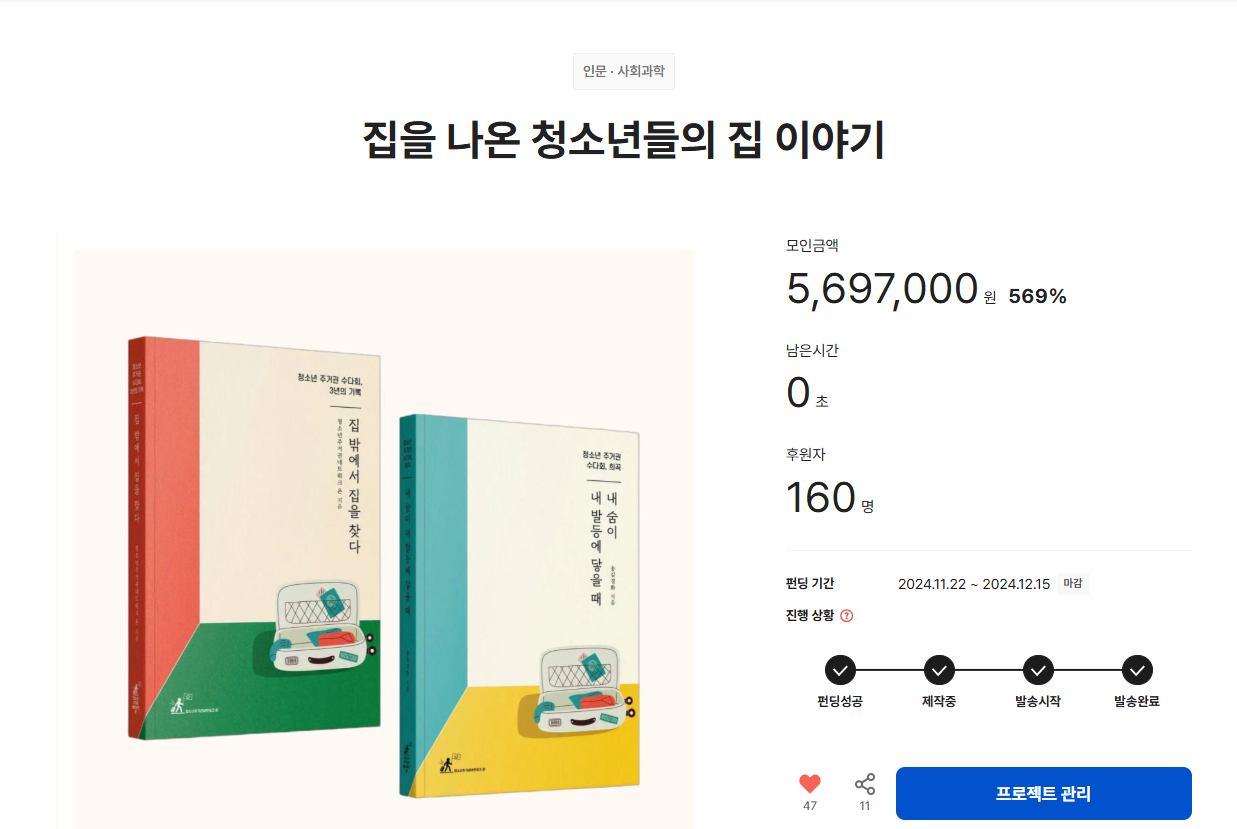This screenshot has width=1237, height=829.
Task: Click the red book cover 집 밖에서 집을 찾다
Action: 255,537
